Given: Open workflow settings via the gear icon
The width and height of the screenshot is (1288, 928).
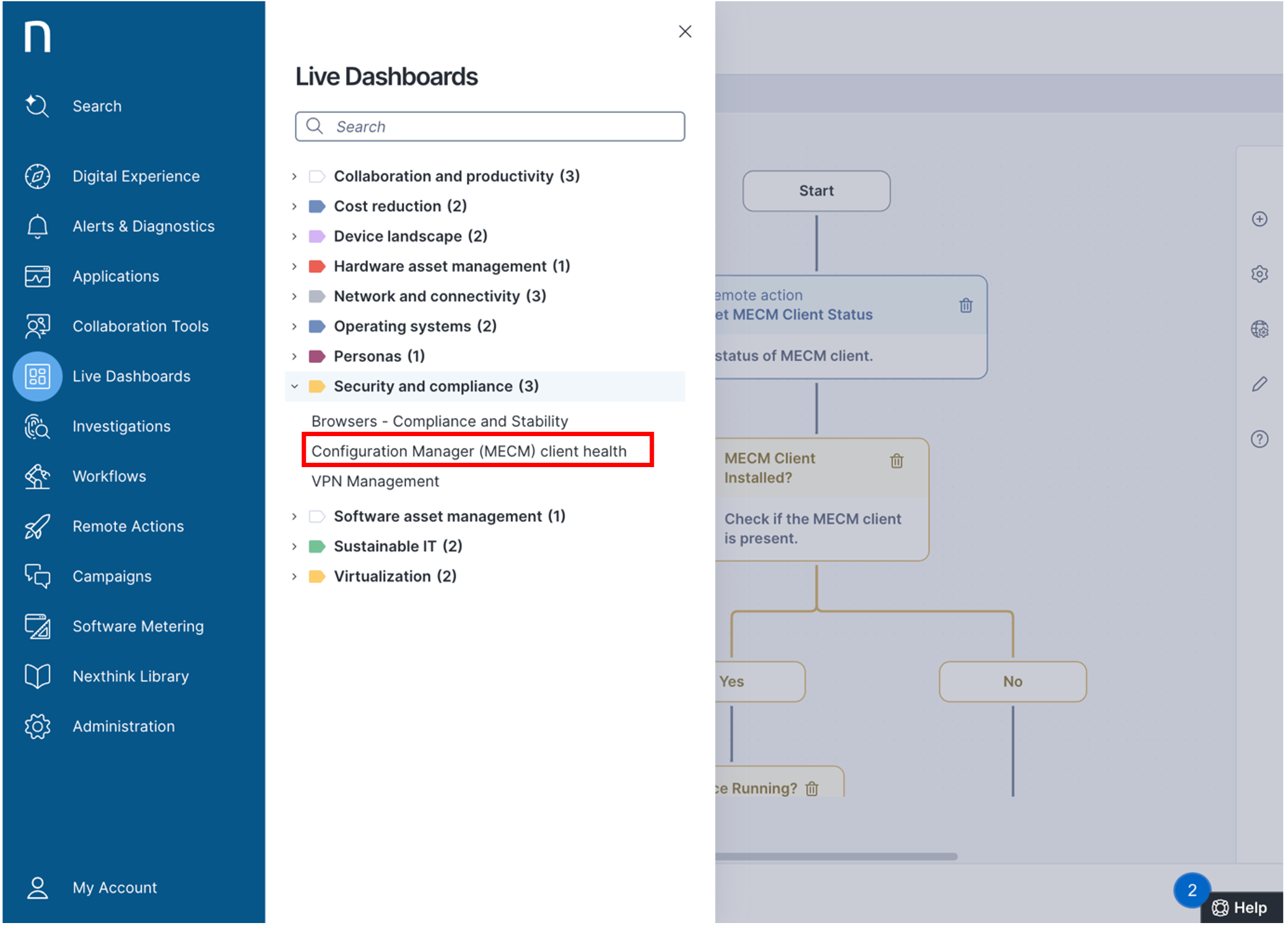Looking at the screenshot, I should tap(1260, 274).
